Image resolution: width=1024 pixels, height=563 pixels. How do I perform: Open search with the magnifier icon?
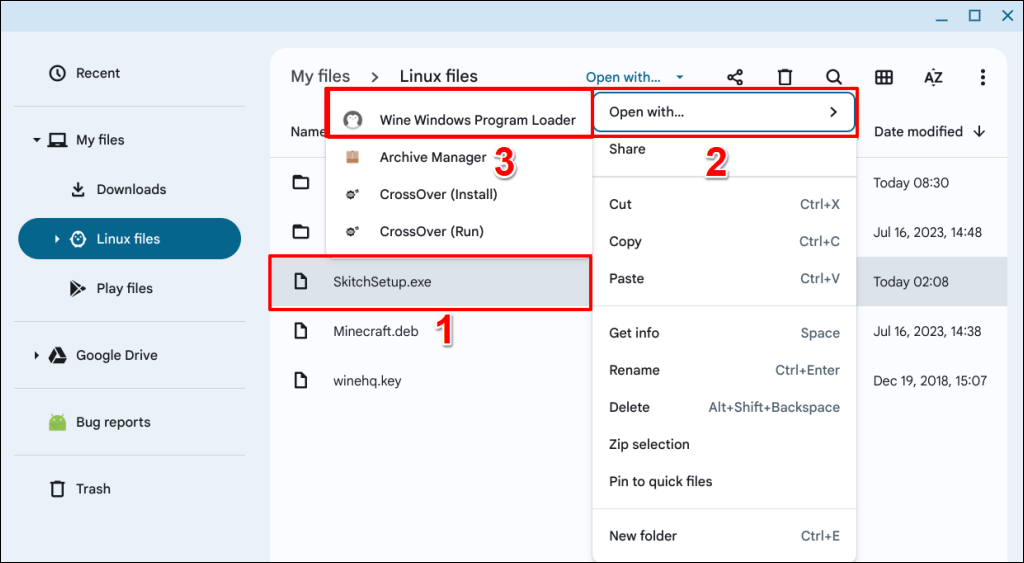tap(834, 77)
